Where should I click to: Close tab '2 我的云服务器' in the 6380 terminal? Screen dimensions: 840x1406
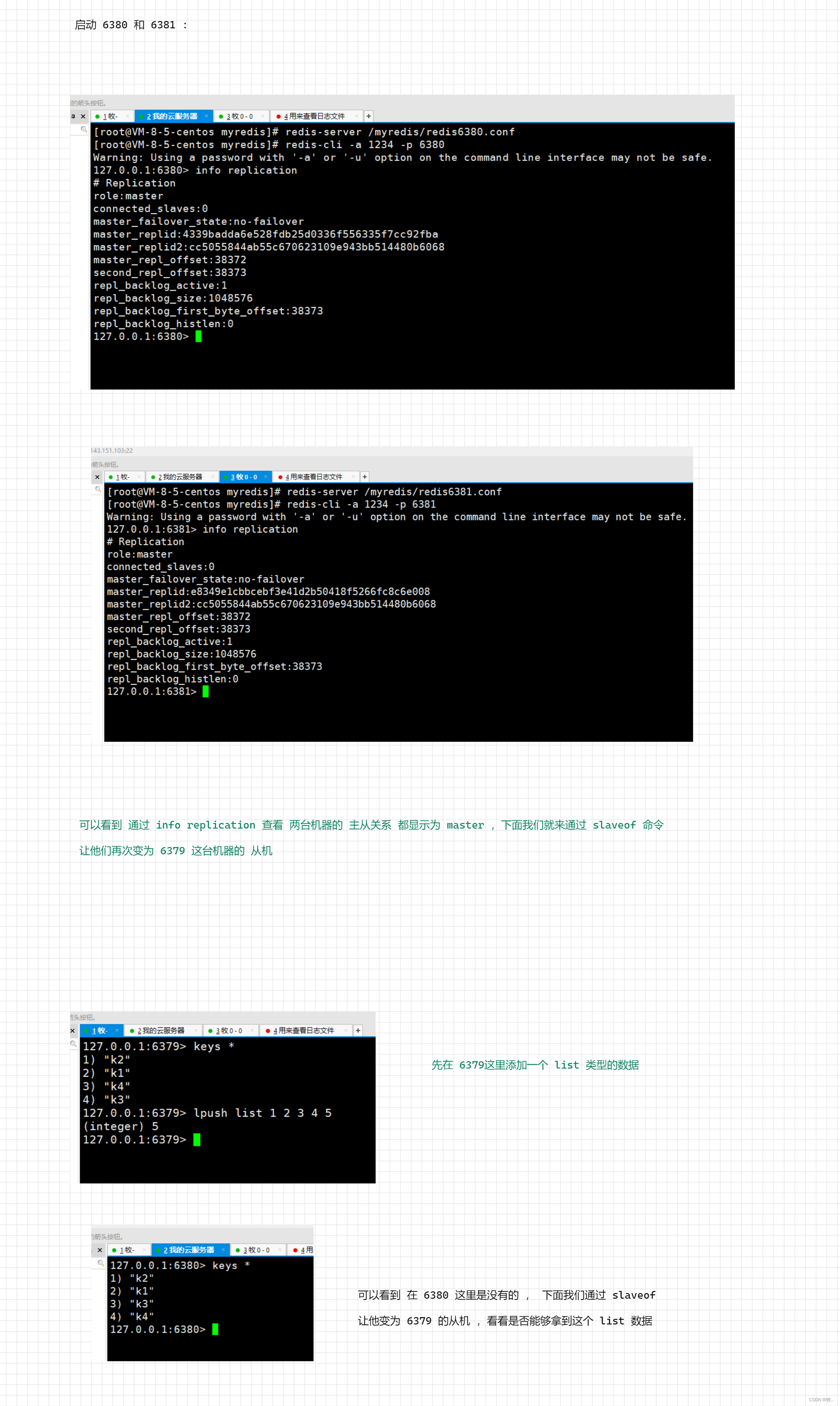pyautogui.click(x=206, y=116)
